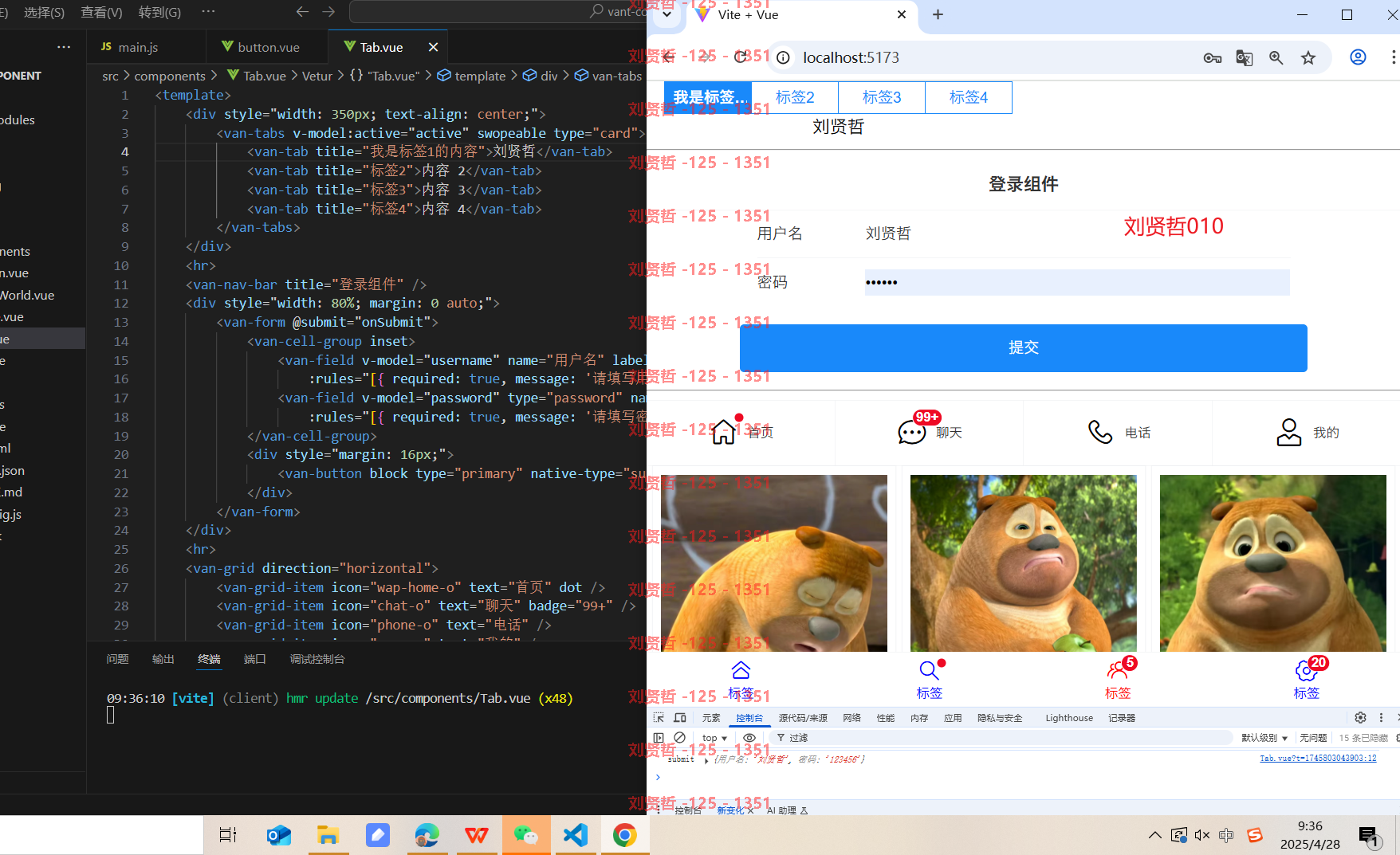This screenshot has height=855, width=1400.
Task: Click the 密码 password field
Action: (x=1076, y=282)
